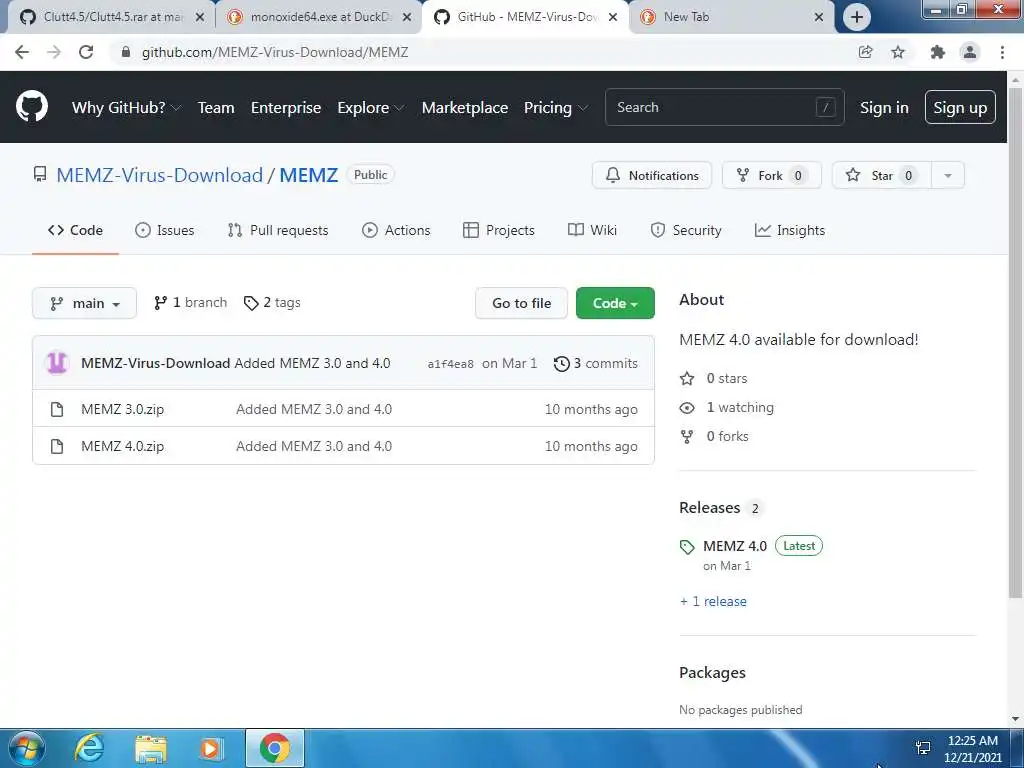The image size is (1024, 768).
Task: Click the MEMZ-Virus-Download owner link in header
Action: click(x=159, y=175)
